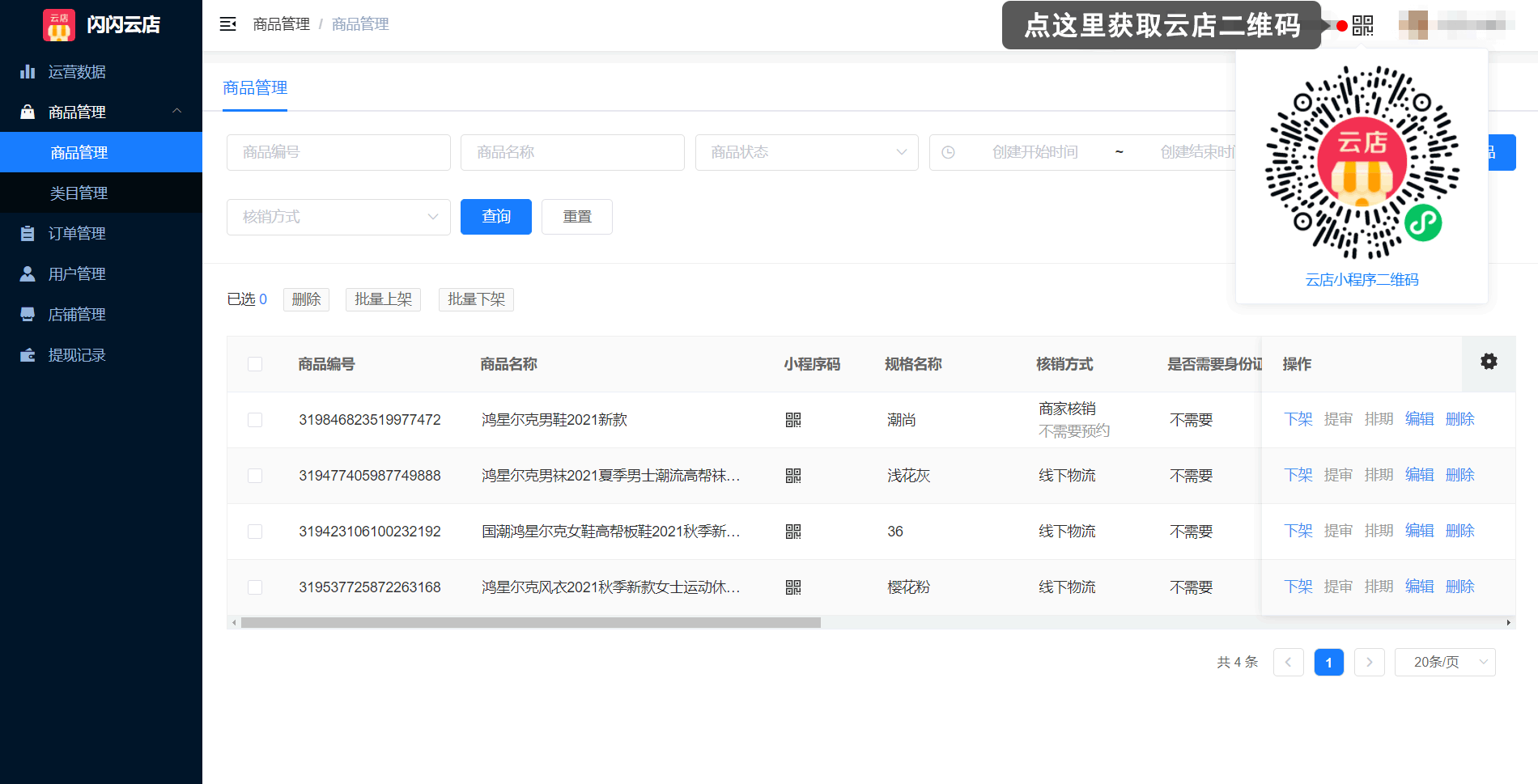Click the 删除 batch delete button

click(x=306, y=299)
